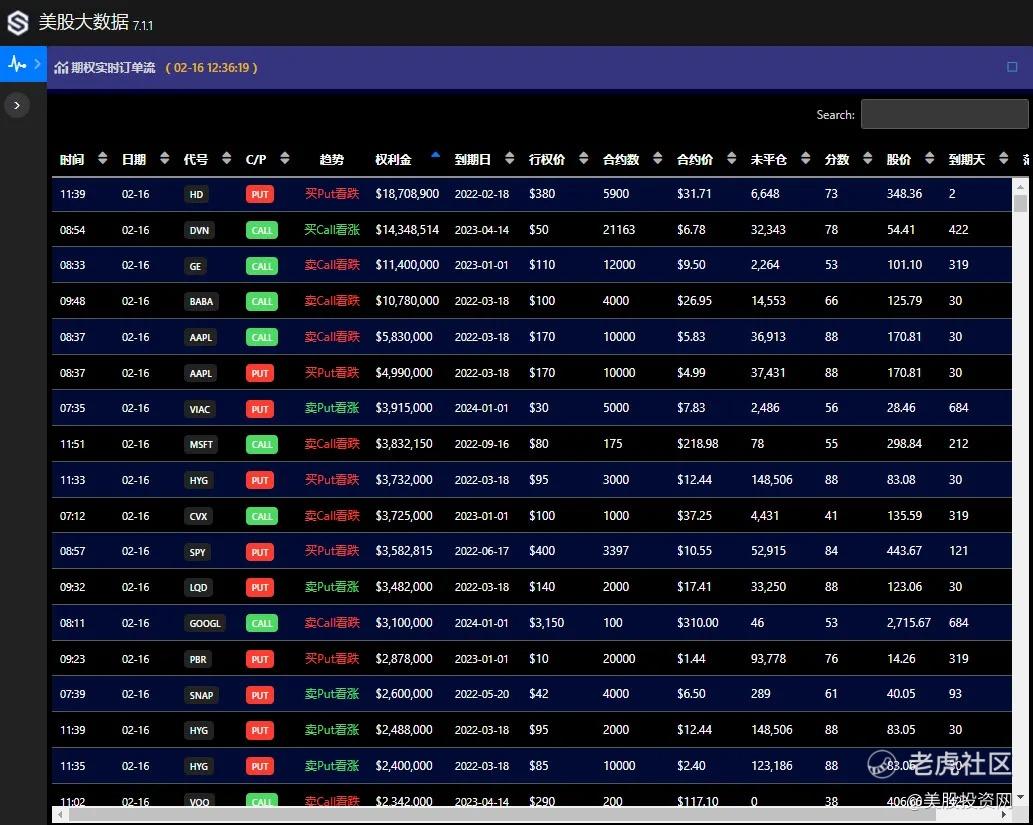
Task: Sort table by 日期 column
Action: [145, 159]
